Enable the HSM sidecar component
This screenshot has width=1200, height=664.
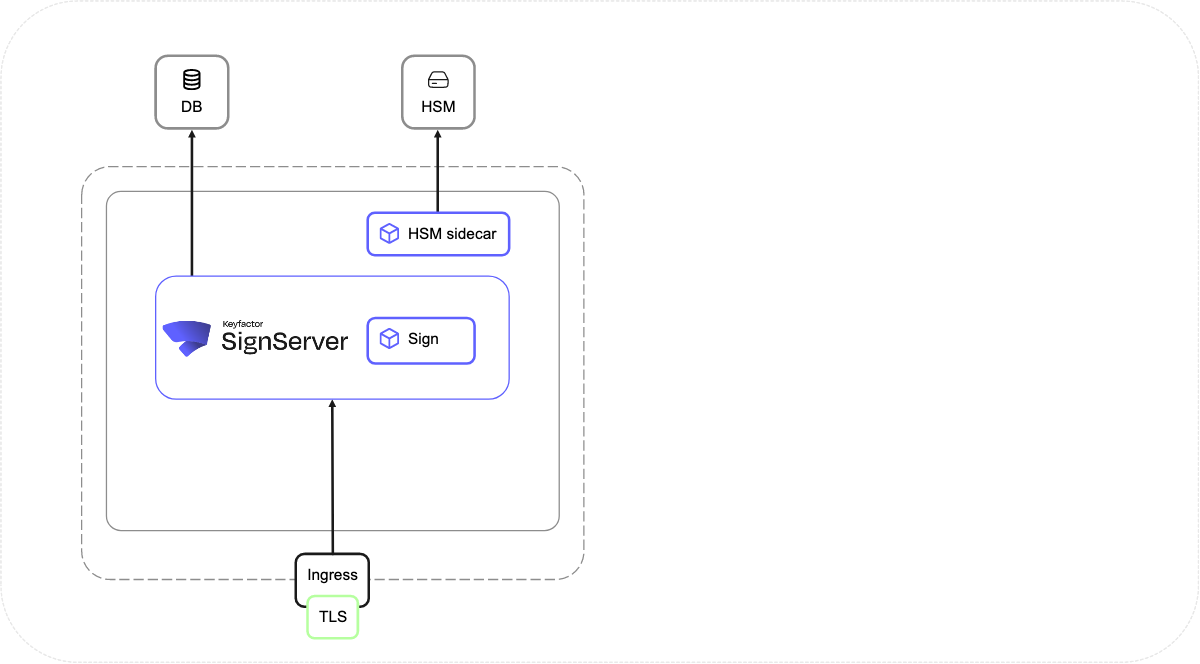coord(438,233)
